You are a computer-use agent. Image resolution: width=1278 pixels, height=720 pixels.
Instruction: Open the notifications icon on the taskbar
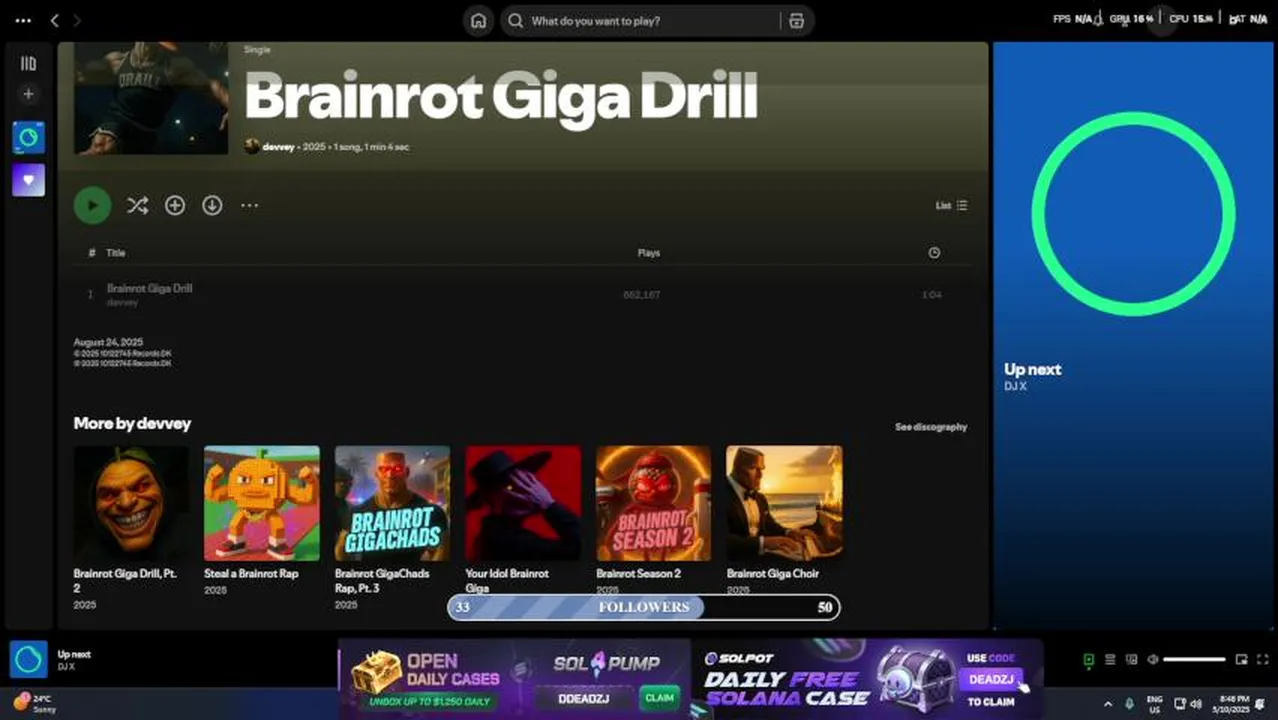click(x=1259, y=704)
